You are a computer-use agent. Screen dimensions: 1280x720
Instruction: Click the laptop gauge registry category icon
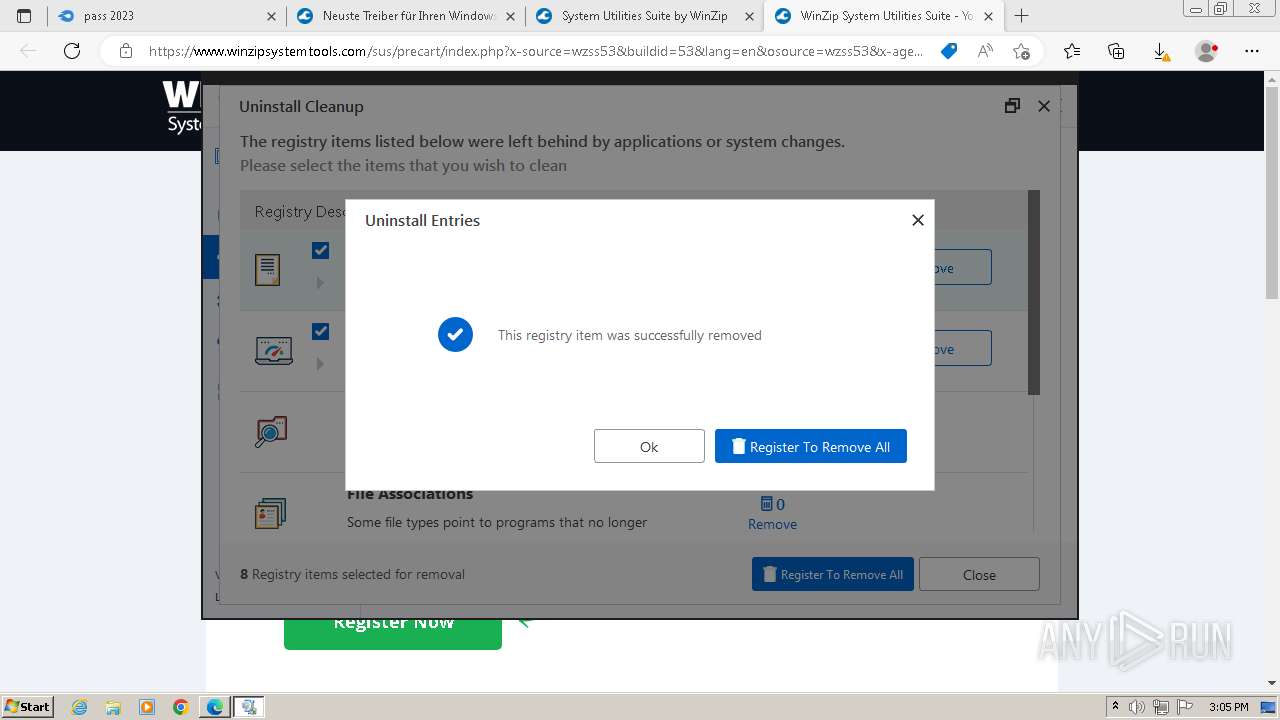coord(273,350)
